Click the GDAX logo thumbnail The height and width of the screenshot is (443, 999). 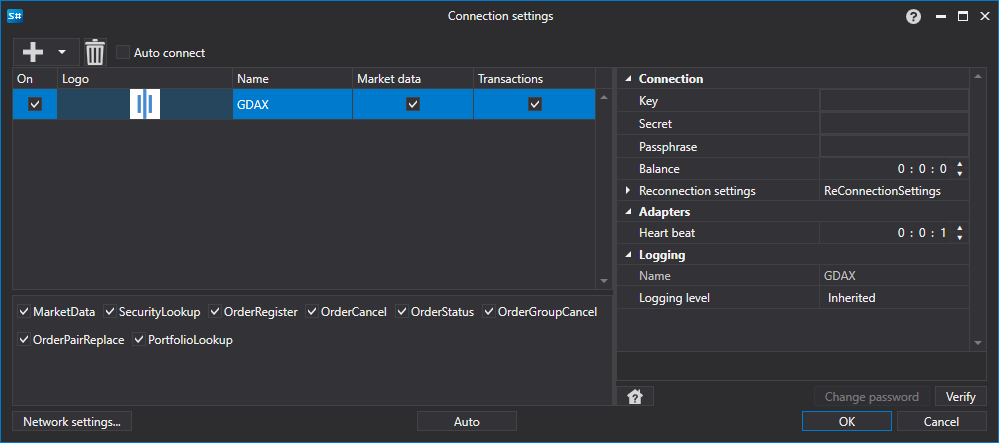click(145, 104)
